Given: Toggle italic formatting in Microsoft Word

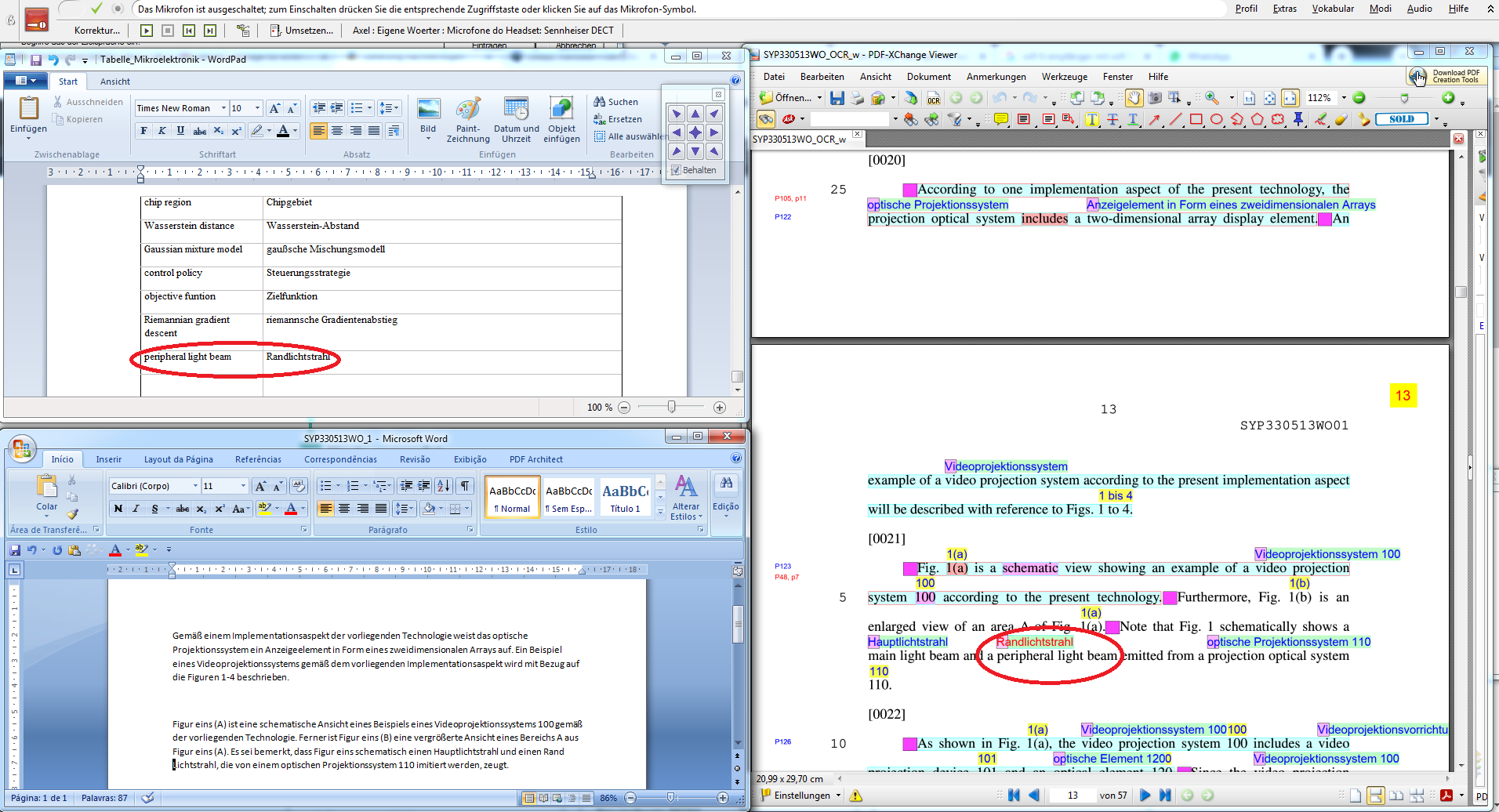Looking at the screenshot, I should 136,509.
